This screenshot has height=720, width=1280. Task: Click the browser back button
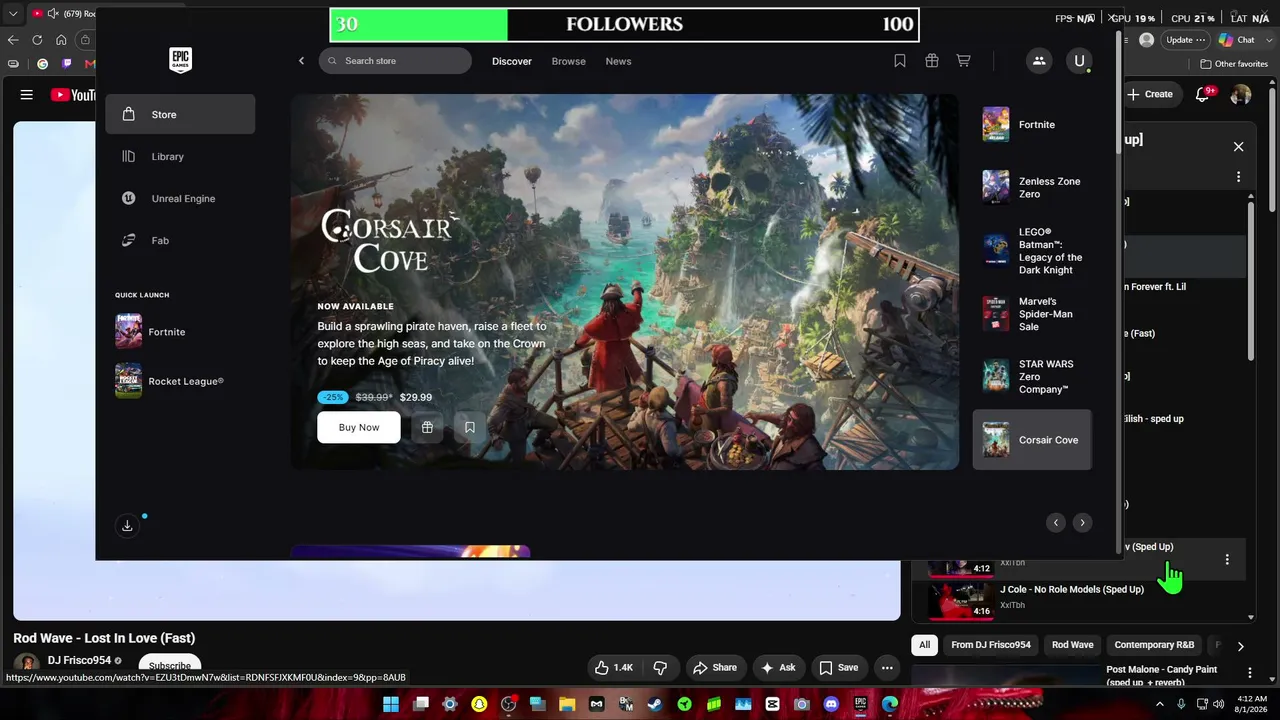[x=13, y=40]
